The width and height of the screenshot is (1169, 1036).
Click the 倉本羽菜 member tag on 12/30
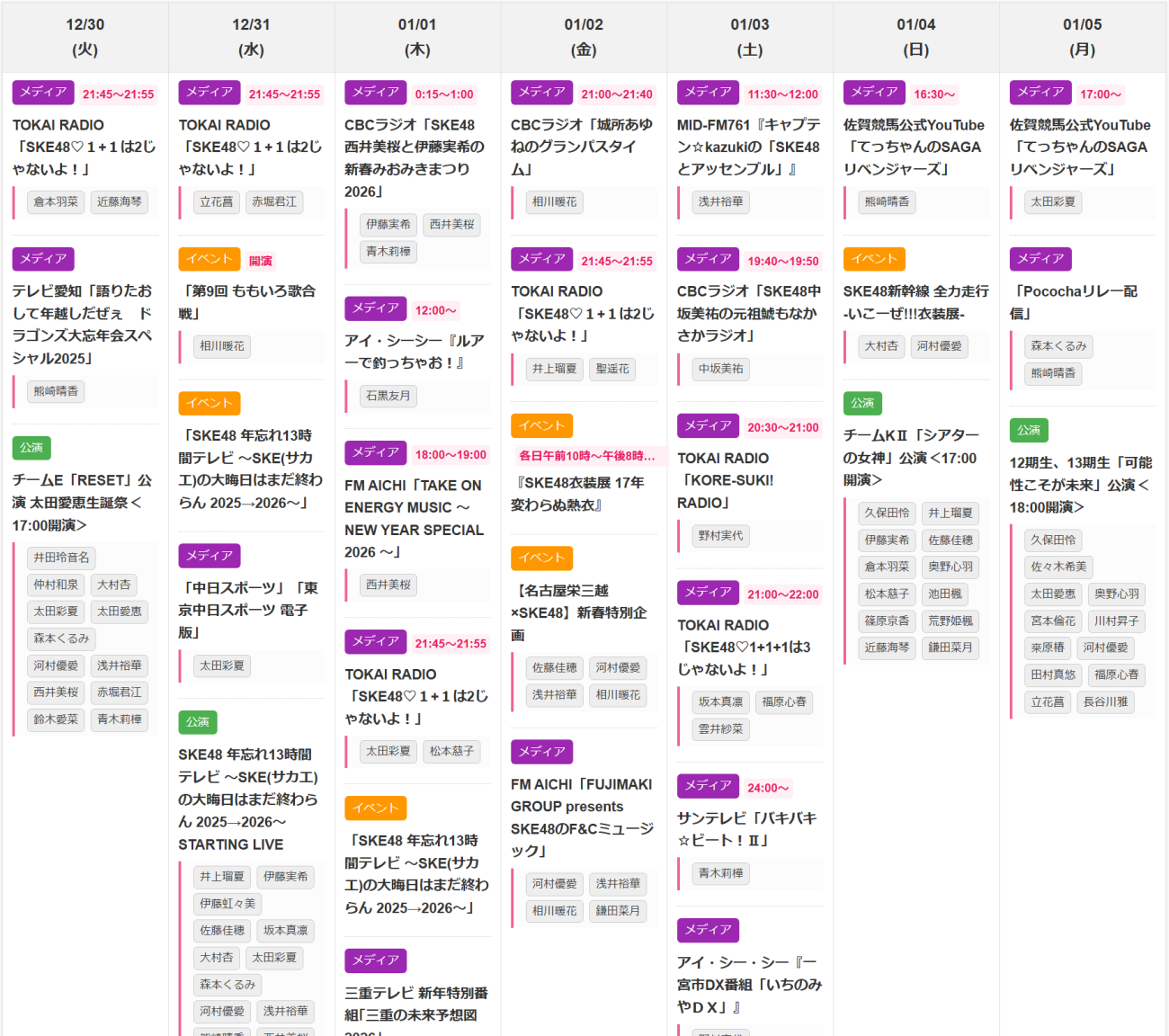56,202
